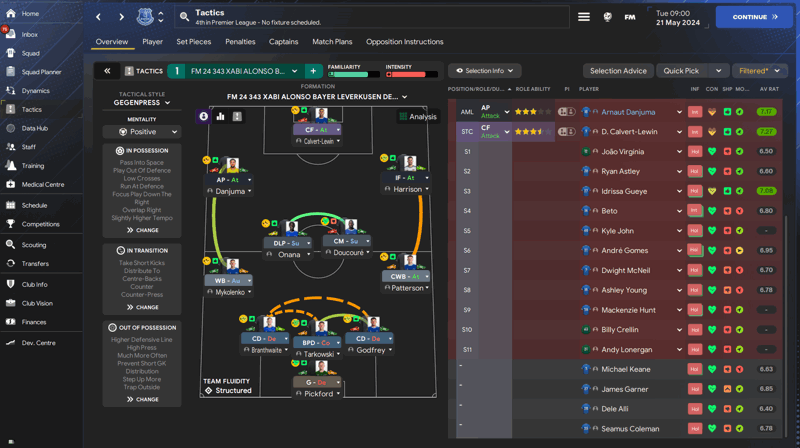Screen dimensions: 800x448
Task: Open Club Info
Action: click(34, 285)
